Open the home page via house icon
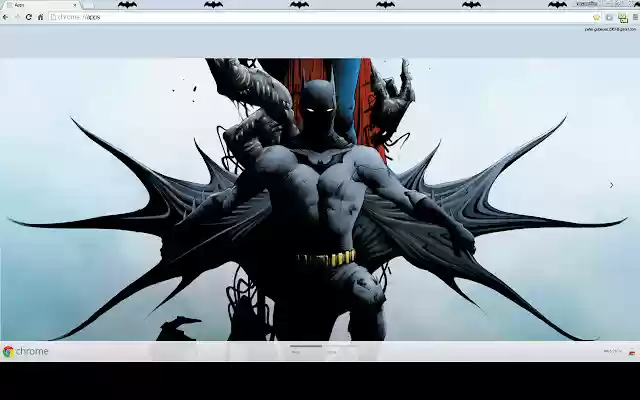Screen dimensions: 640x400 point(40,17)
